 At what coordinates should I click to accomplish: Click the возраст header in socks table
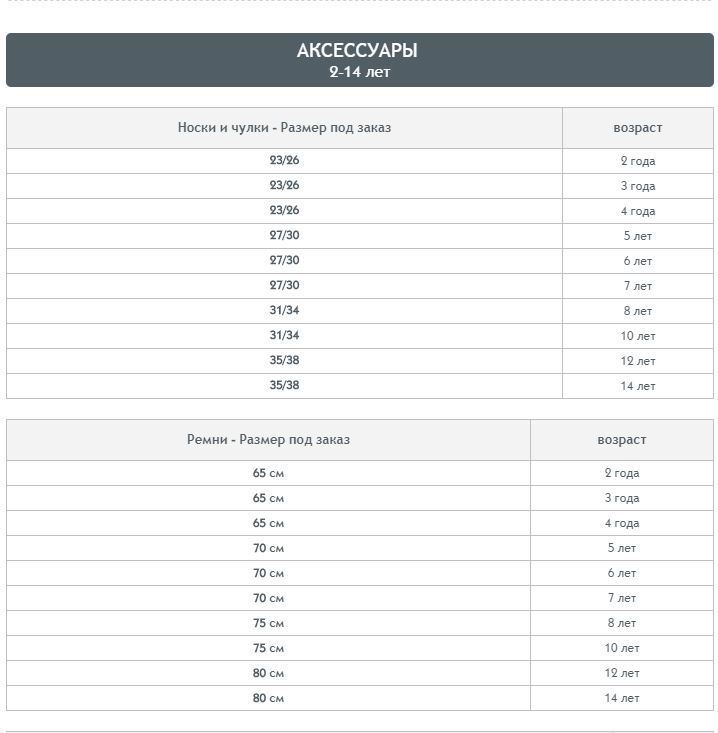tap(637, 128)
